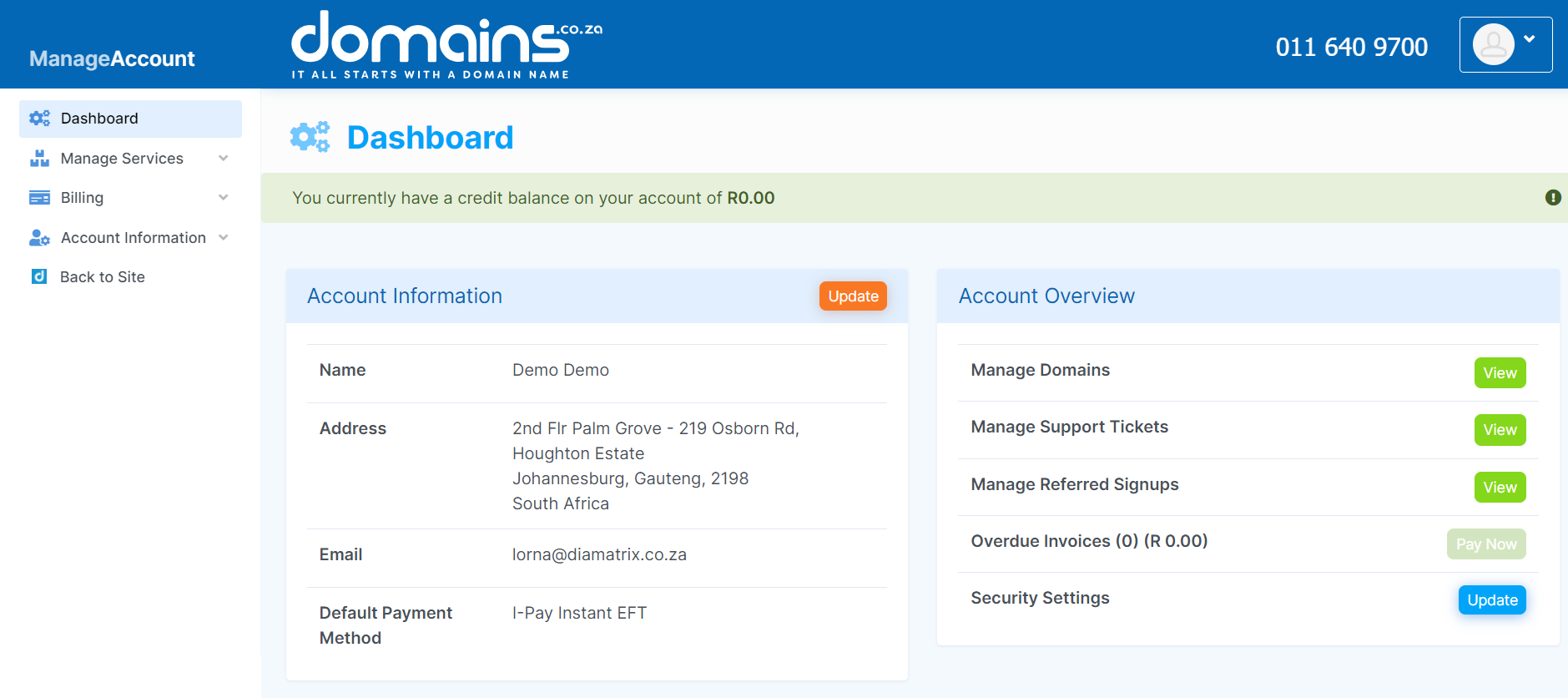Select Dashboard in the sidebar menu
The image size is (1568, 698).
(99, 119)
